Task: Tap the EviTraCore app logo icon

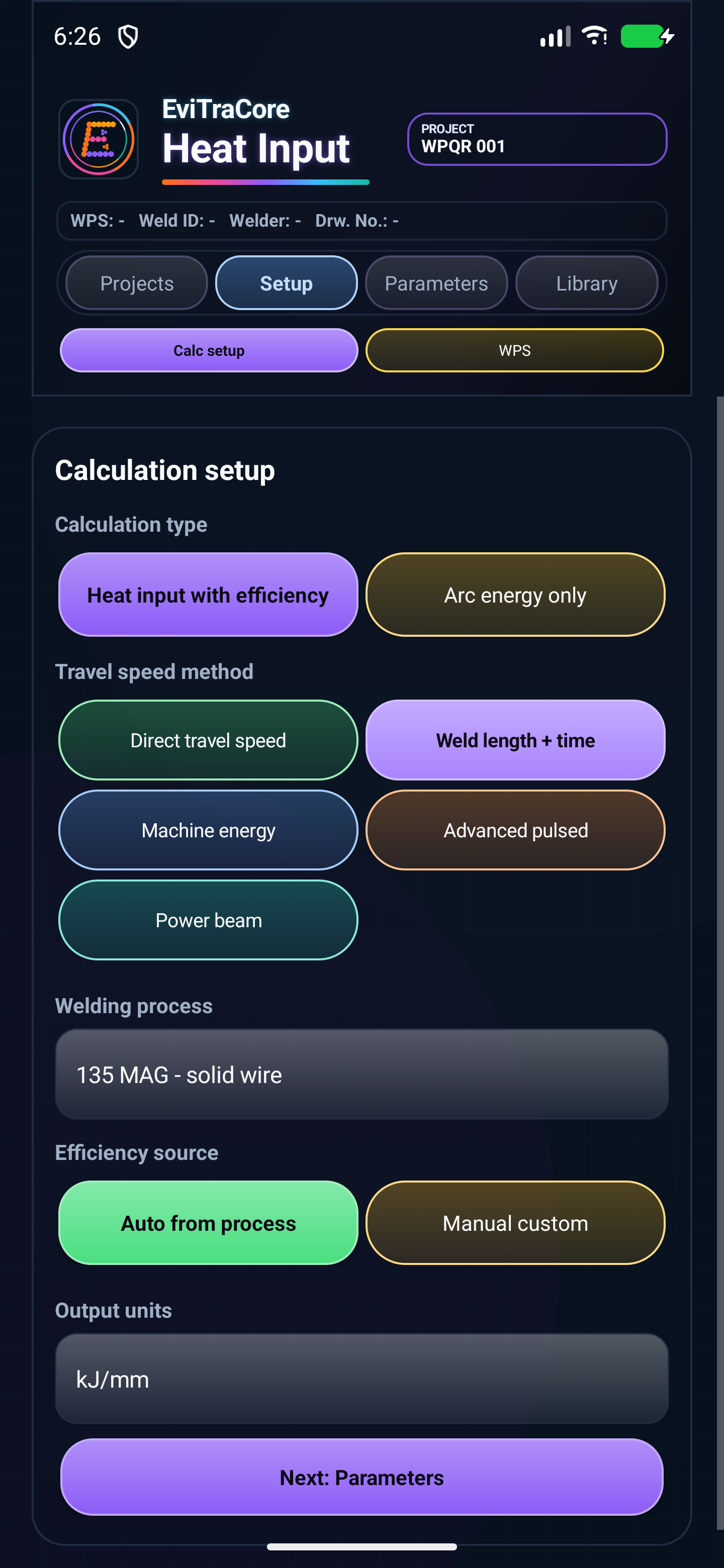Action: coord(99,139)
